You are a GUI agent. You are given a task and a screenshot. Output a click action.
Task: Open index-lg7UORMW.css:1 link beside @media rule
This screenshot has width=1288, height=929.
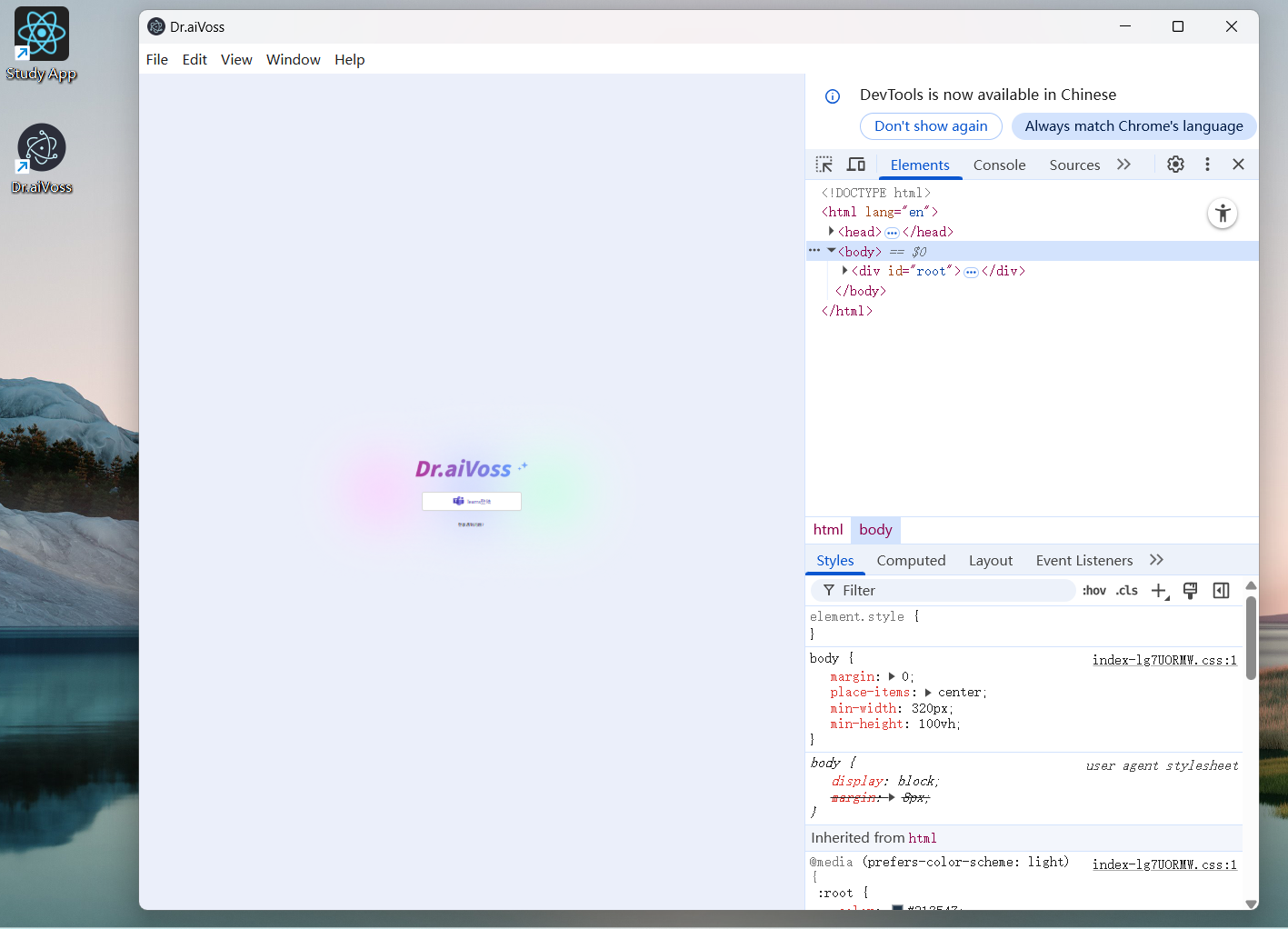tap(1164, 864)
